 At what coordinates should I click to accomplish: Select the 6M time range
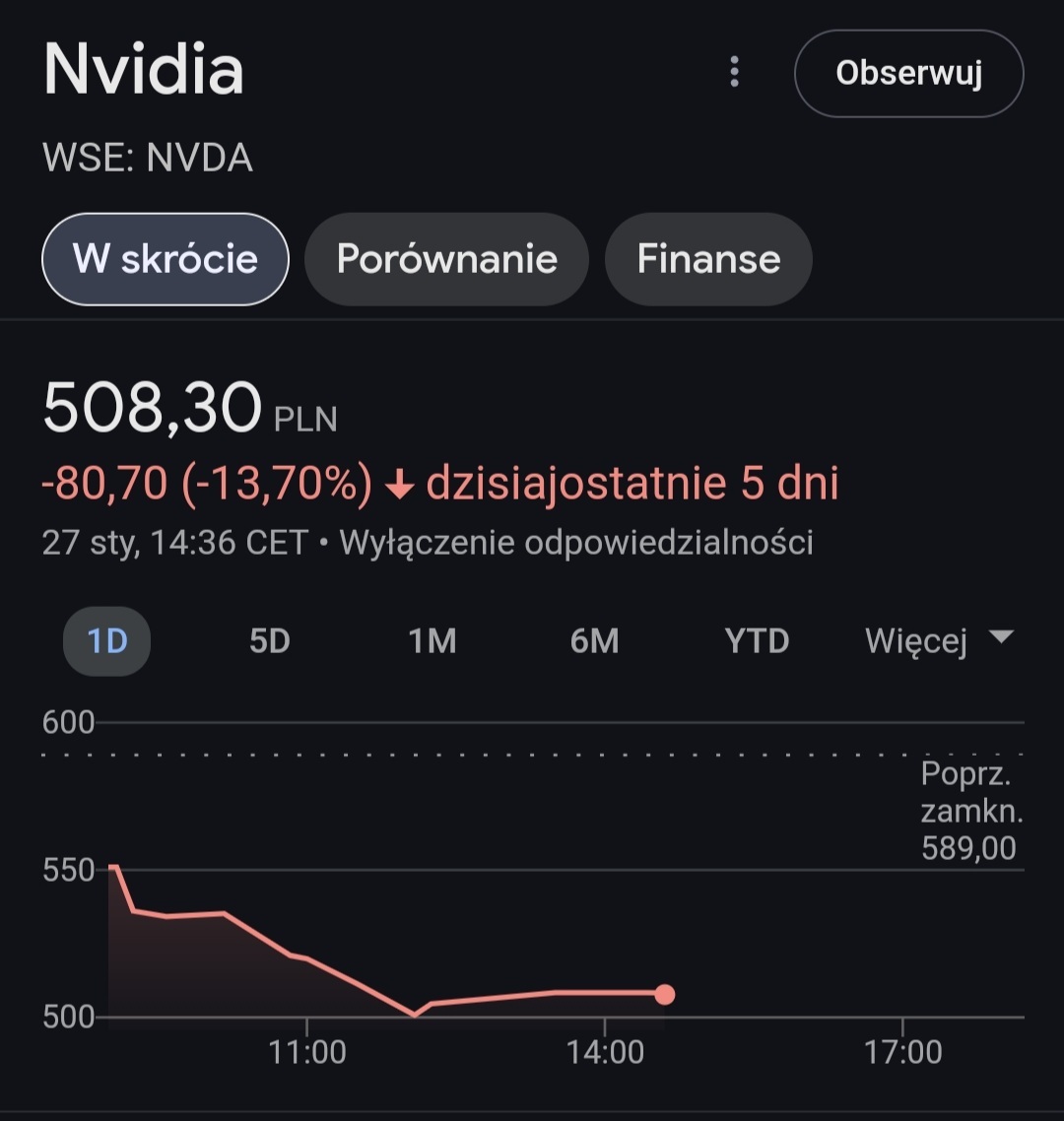click(594, 641)
